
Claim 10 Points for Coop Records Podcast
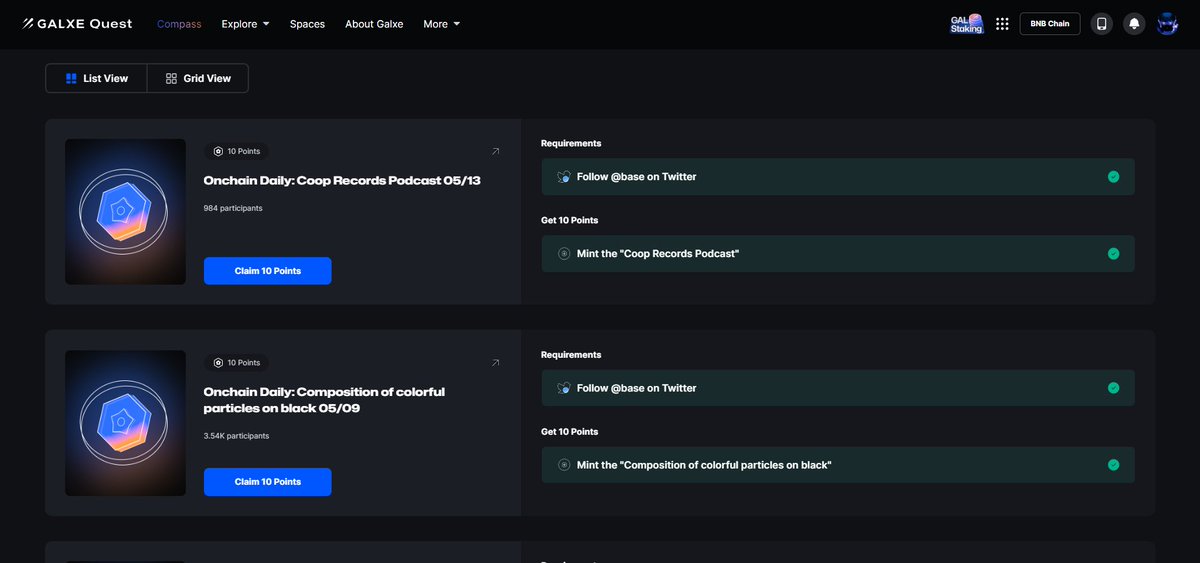(268, 271)
